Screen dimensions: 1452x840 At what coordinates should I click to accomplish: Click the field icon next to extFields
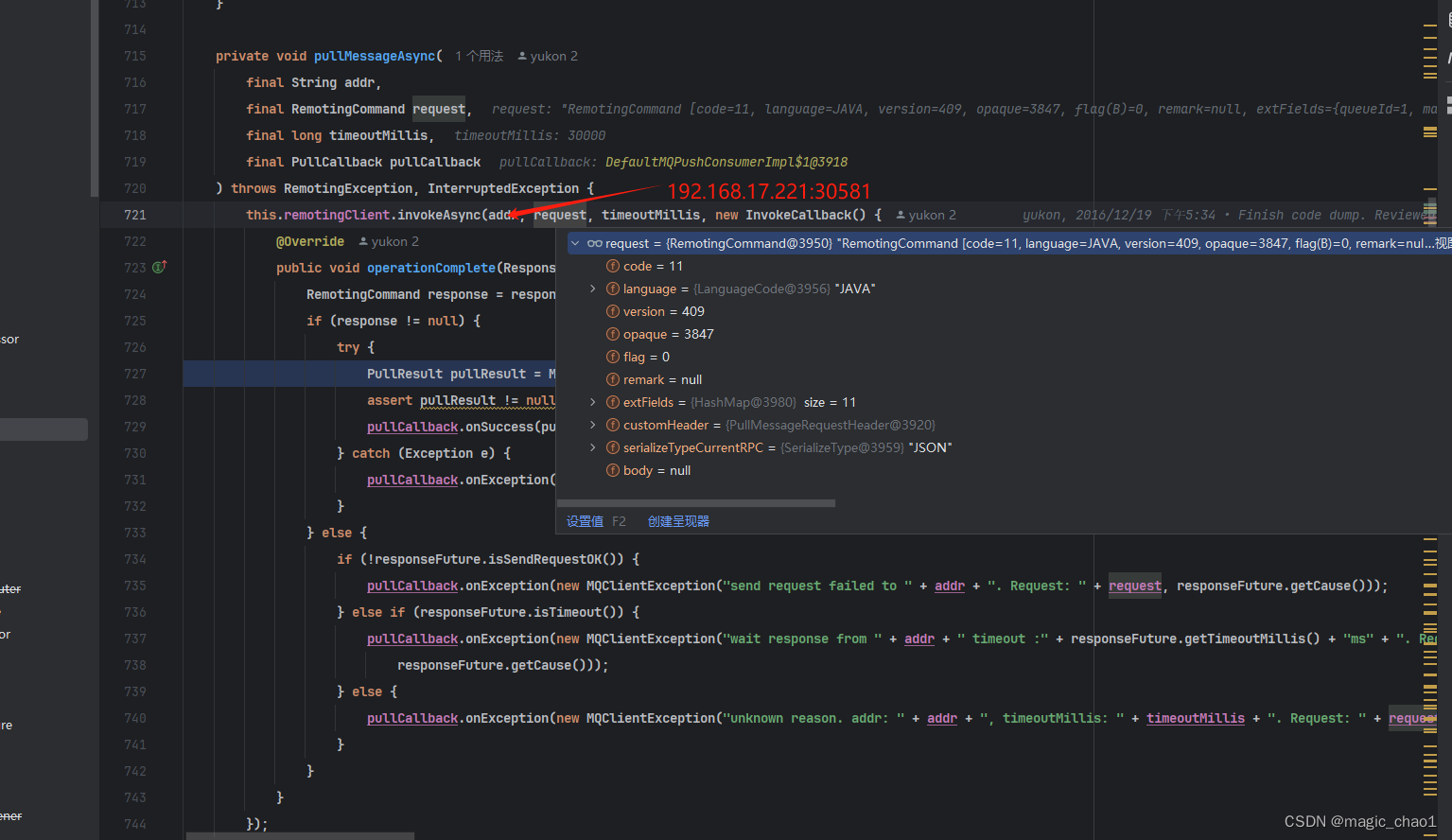click(613, 402)
